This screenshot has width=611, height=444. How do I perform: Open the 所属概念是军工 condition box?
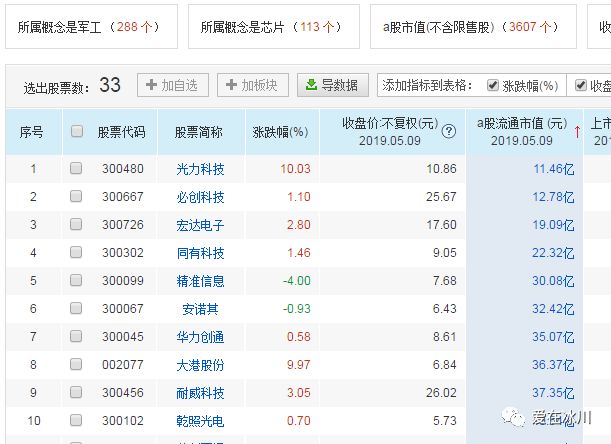point(91,27)
